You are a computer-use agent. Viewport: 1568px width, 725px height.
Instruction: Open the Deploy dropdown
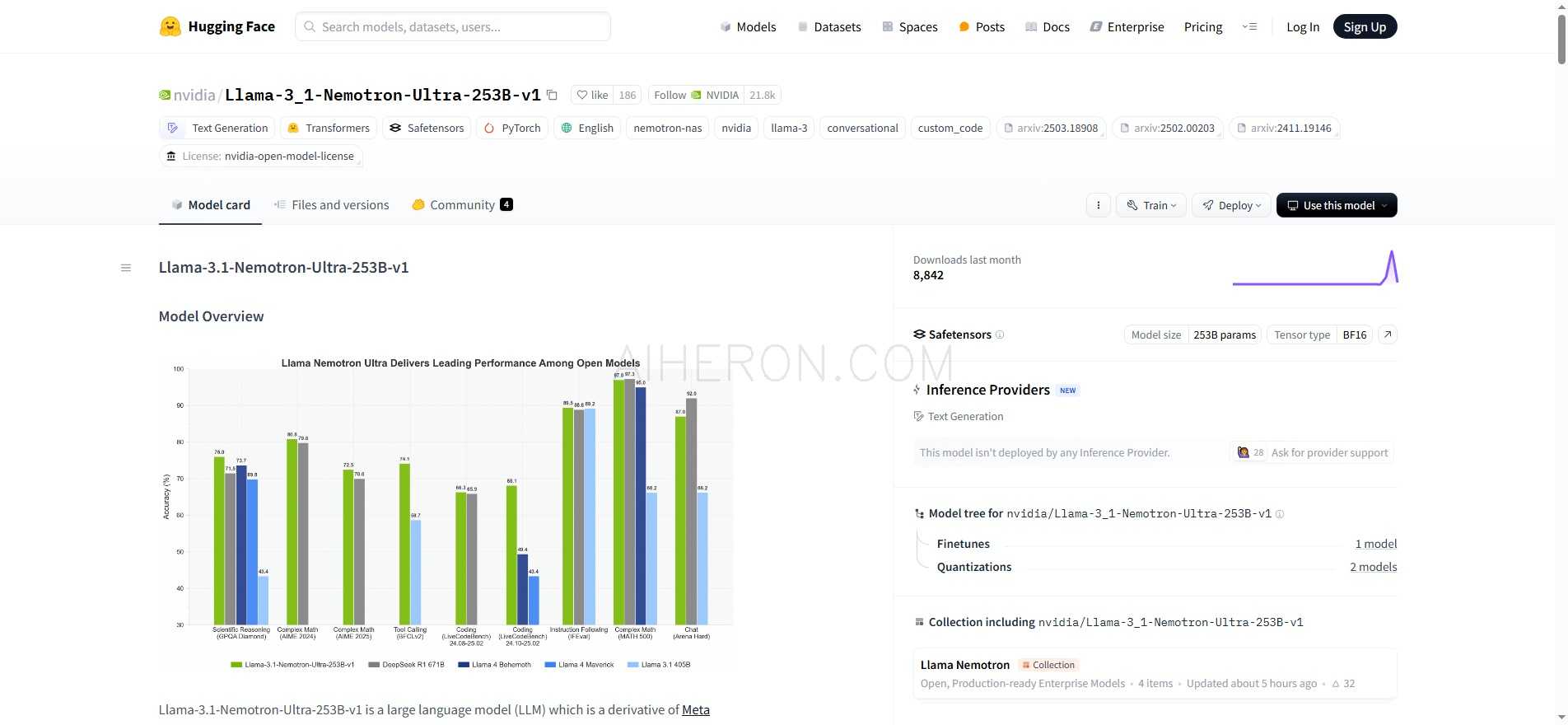[1232, 205]
